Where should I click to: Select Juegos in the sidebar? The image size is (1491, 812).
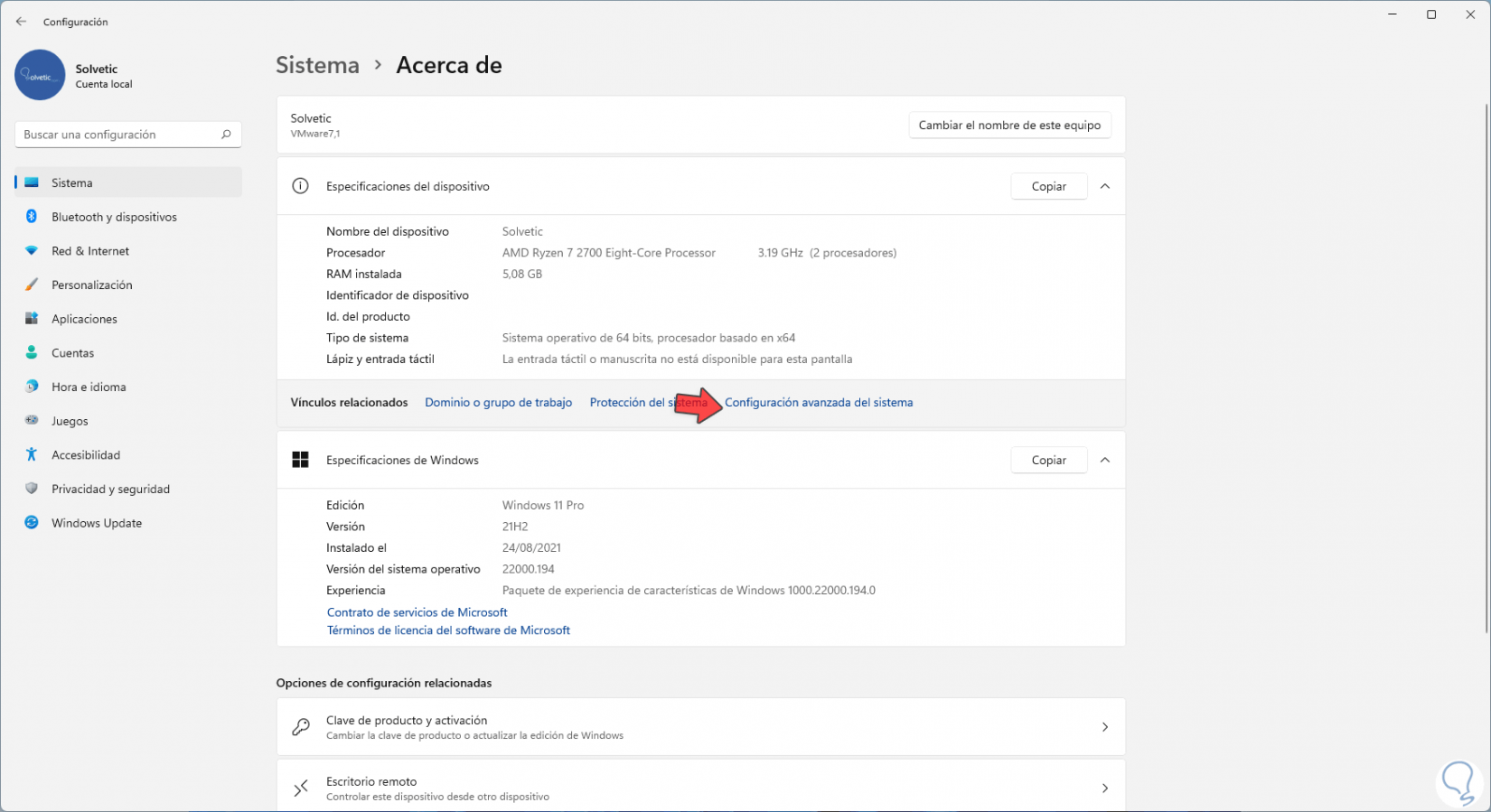coord(128,421)
